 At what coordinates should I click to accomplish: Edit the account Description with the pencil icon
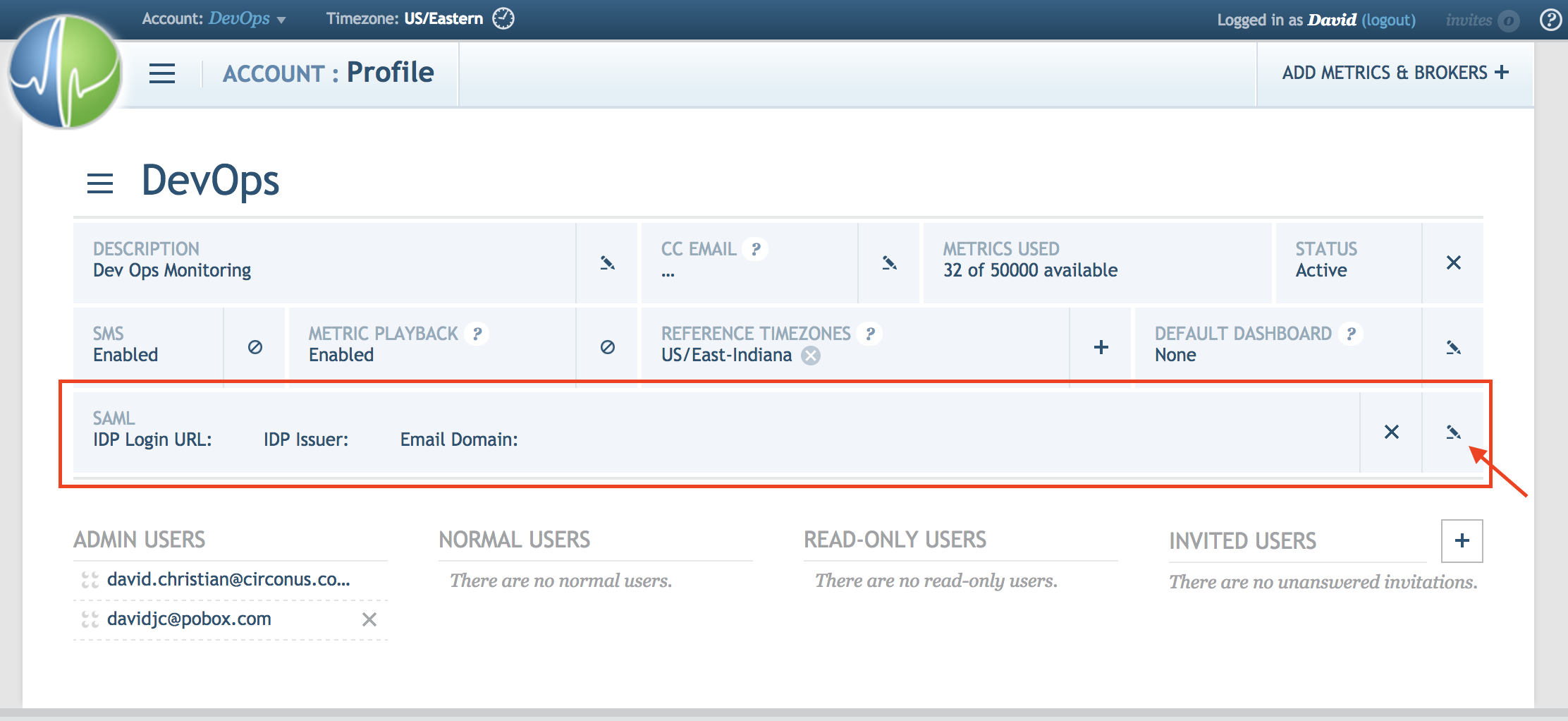[606, 262]
